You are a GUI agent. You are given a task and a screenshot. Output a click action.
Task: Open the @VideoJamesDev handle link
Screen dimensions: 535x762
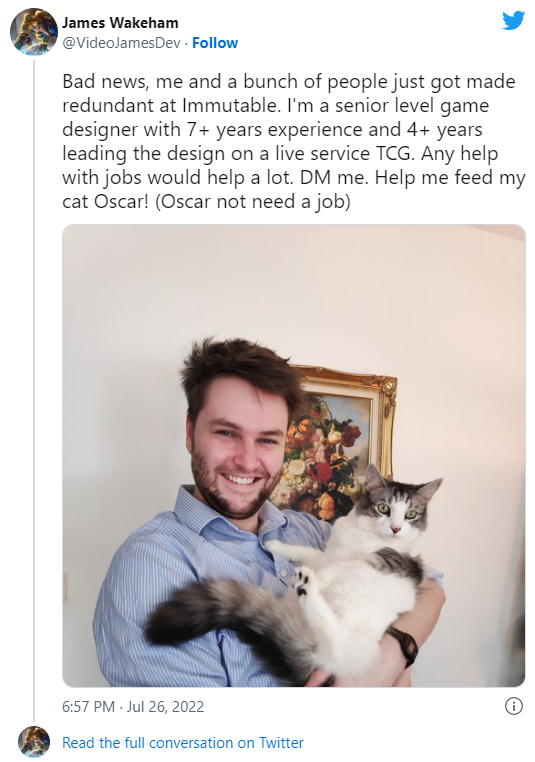tap(121, 43)
